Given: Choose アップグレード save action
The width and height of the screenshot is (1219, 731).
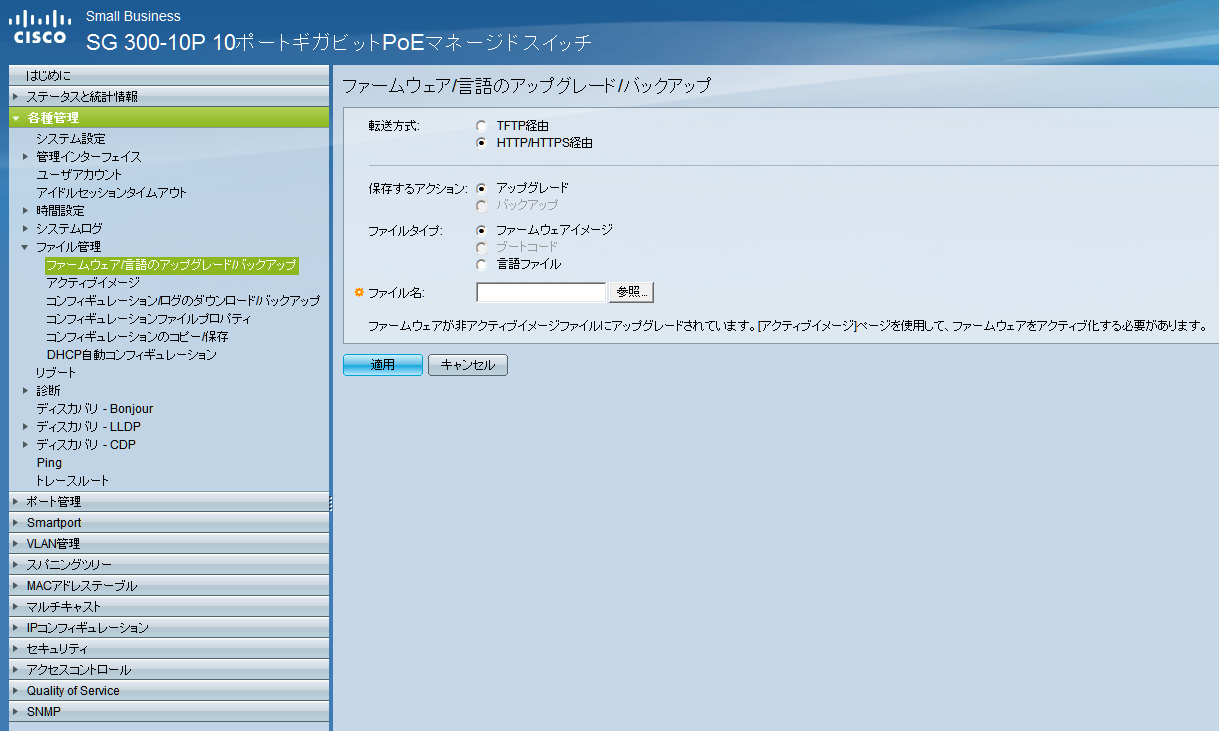Looking at the screenshot, I should (x=482, y=188).
